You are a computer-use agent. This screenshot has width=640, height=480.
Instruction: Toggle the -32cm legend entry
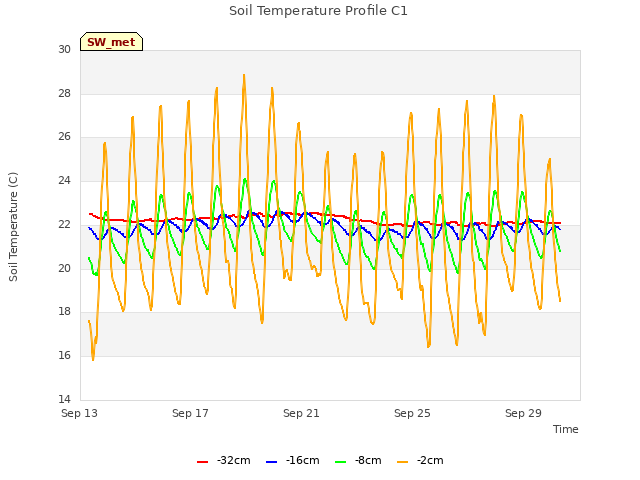coord(224,460)
